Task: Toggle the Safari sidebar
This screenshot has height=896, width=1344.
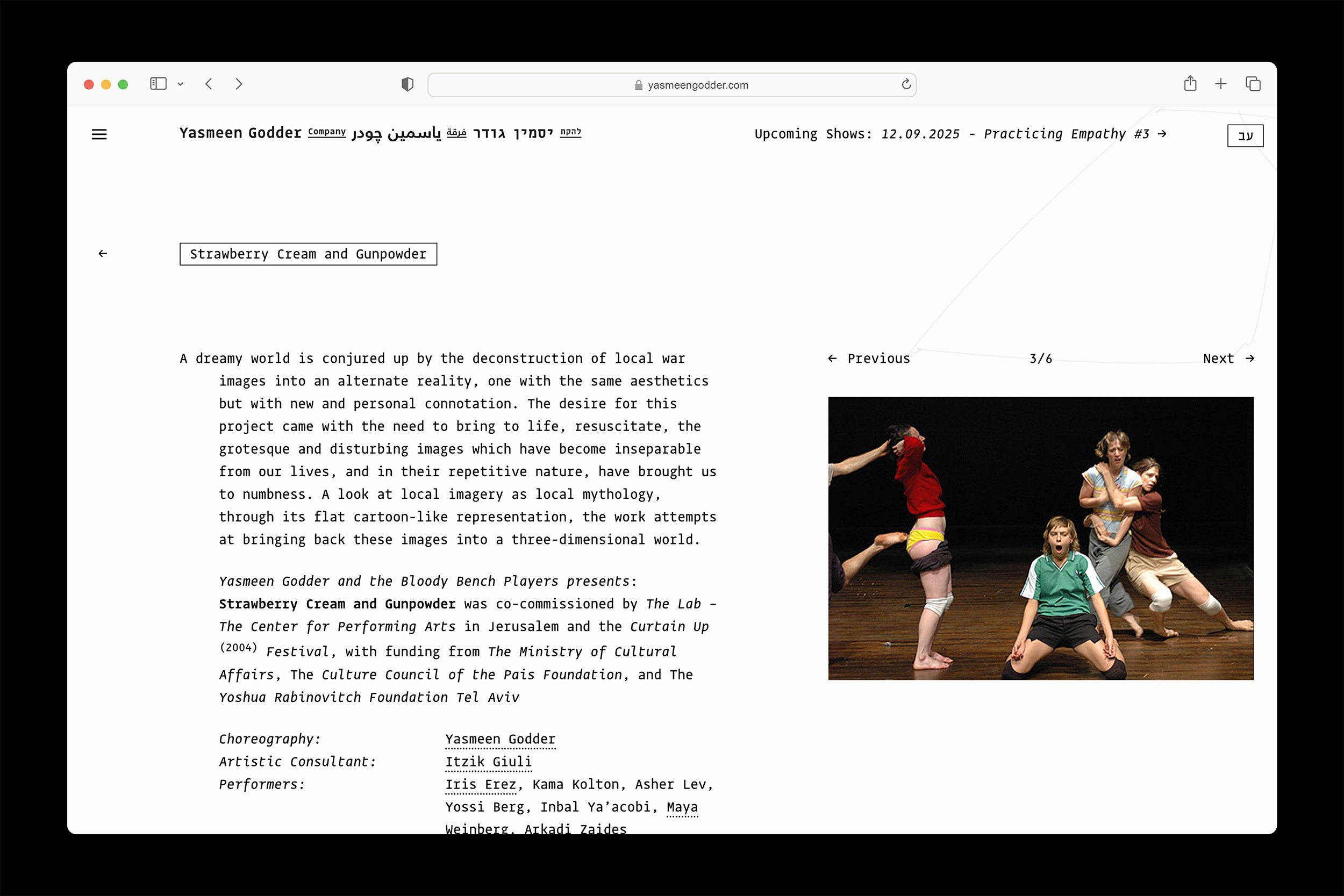Action: pos(158,83)
